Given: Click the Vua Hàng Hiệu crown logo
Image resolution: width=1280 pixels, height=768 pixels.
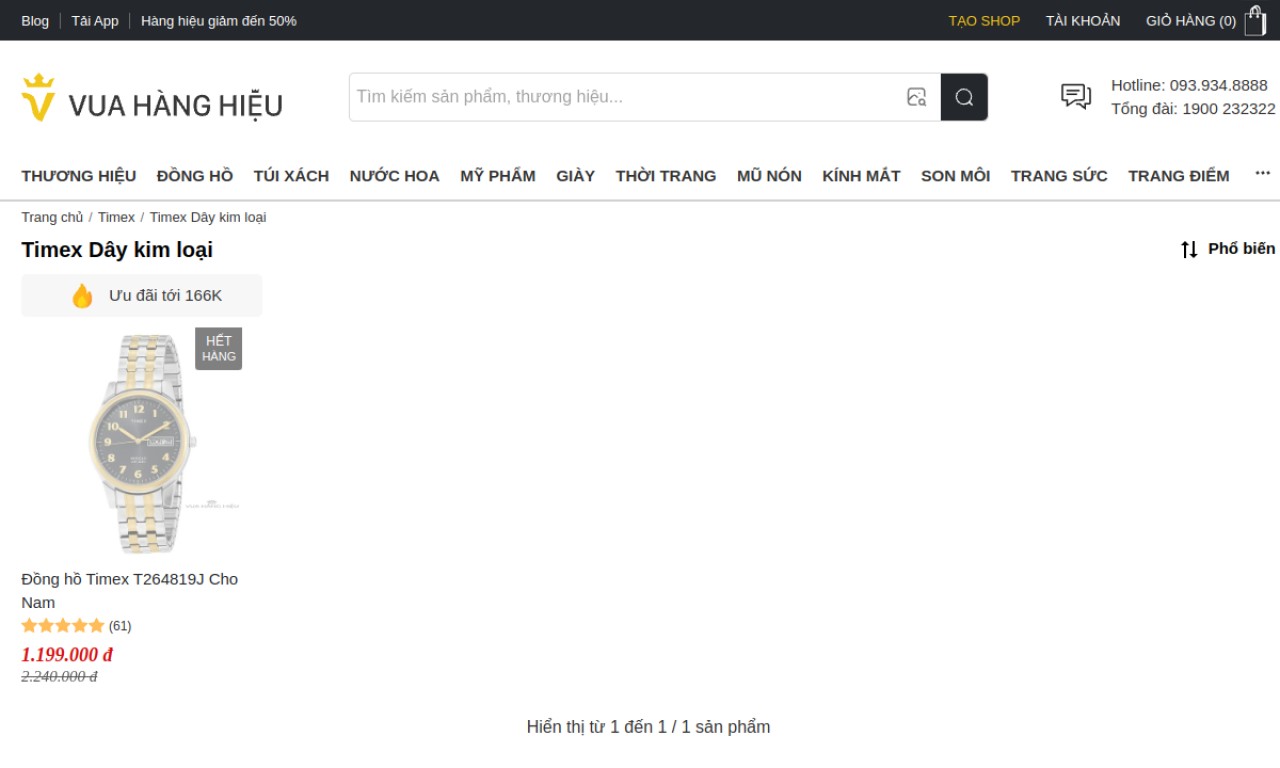Looking at the screenshot, I should click(x=152, y=98).
